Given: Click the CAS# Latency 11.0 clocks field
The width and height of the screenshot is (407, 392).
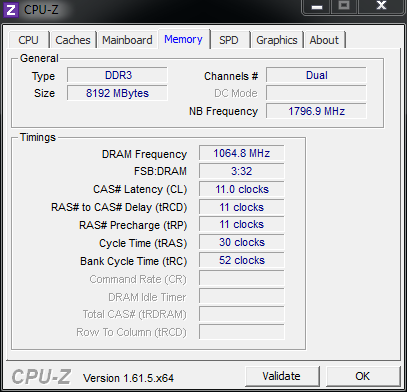Looking at the screenshot, I should tap(242, 189).
